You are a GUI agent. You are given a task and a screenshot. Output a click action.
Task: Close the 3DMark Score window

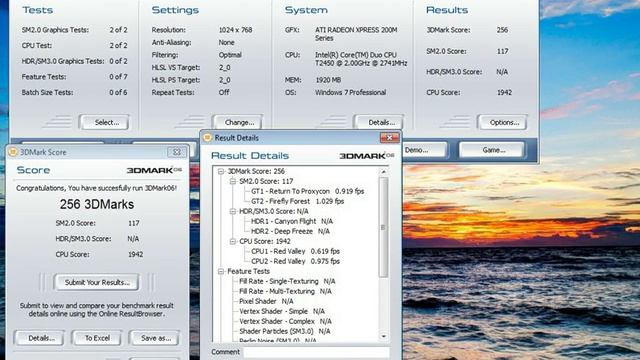click(x=177, y=152)
